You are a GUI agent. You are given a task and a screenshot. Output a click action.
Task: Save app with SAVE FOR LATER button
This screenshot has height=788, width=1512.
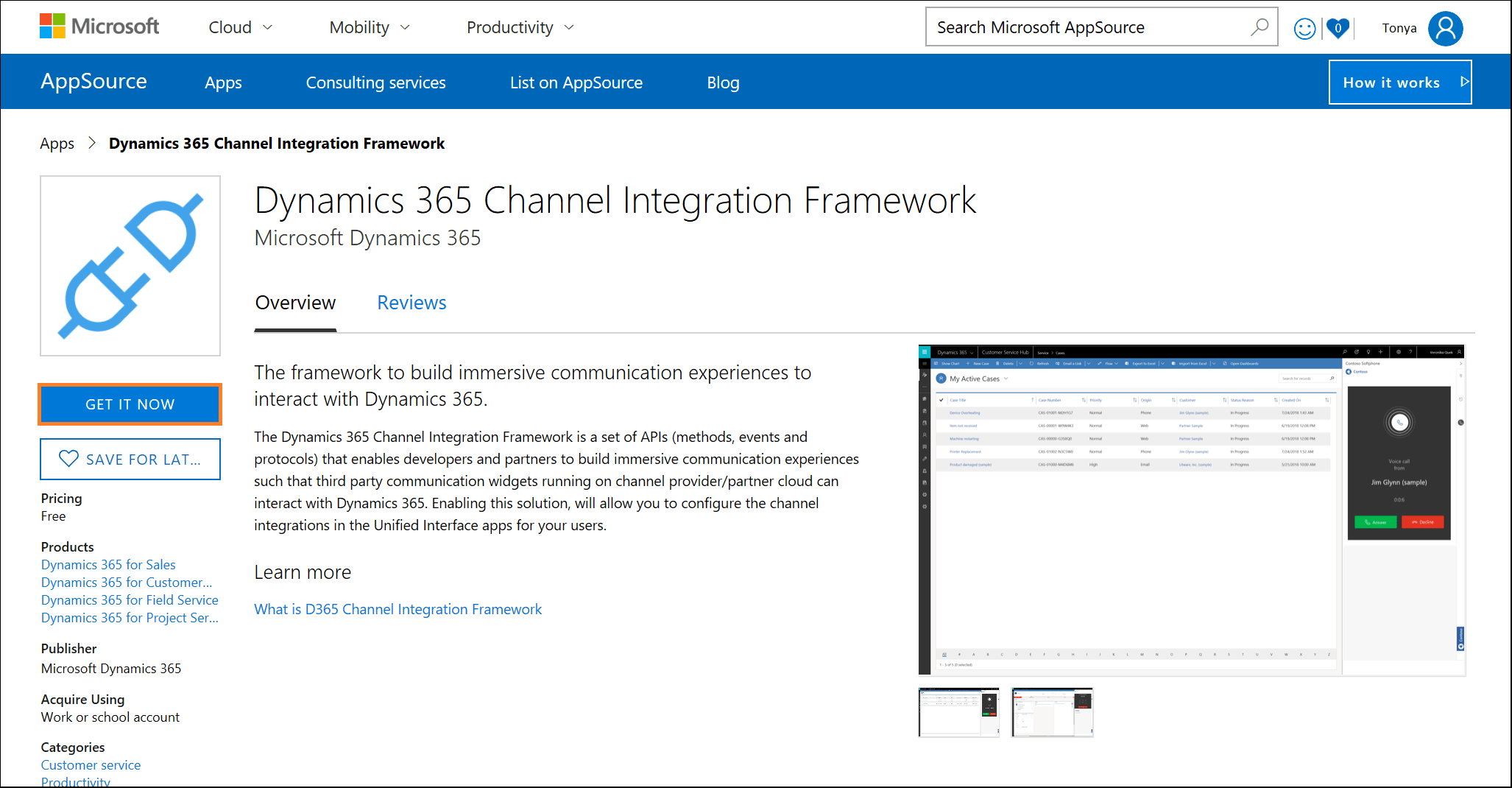(130, 459)
